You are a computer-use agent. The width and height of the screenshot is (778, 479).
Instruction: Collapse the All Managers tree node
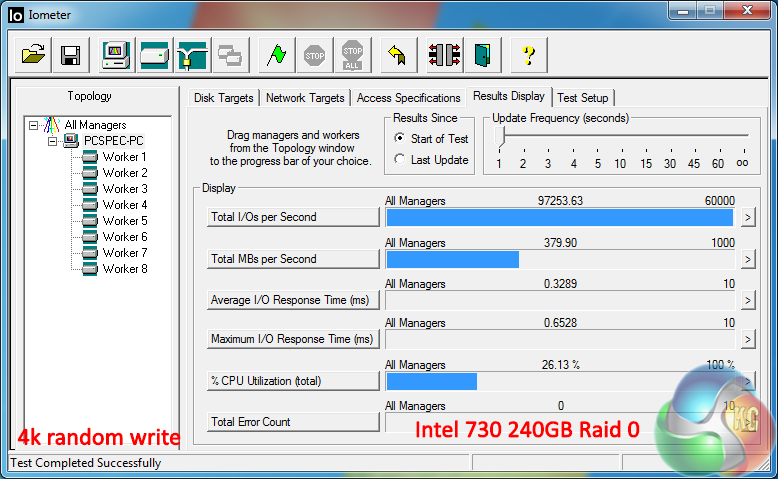33,125
